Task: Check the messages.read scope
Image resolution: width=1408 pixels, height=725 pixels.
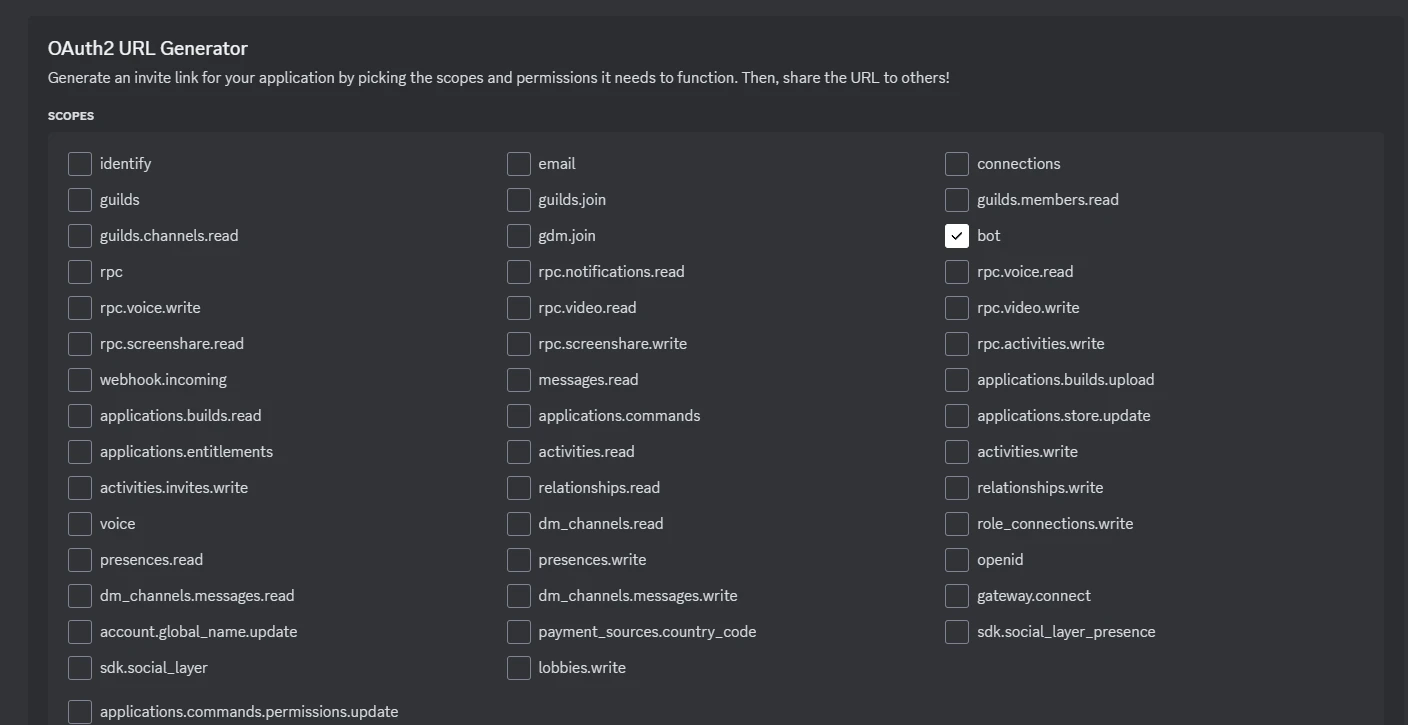Action: click(519, 380)
